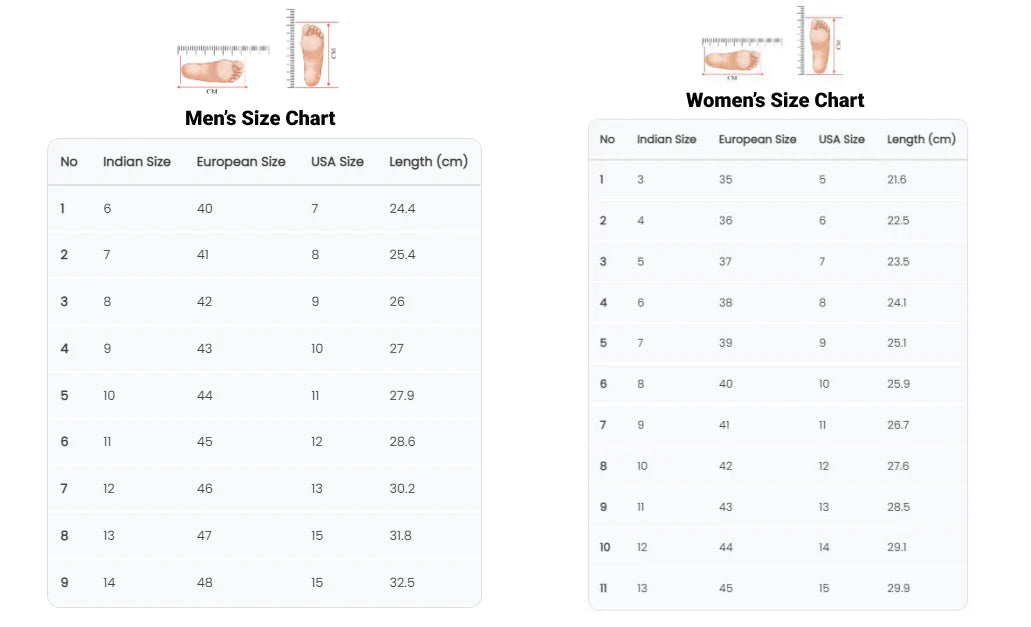
Task: Select women's length value 21.6
Action: pyautogui.click(x=897, y=179)
